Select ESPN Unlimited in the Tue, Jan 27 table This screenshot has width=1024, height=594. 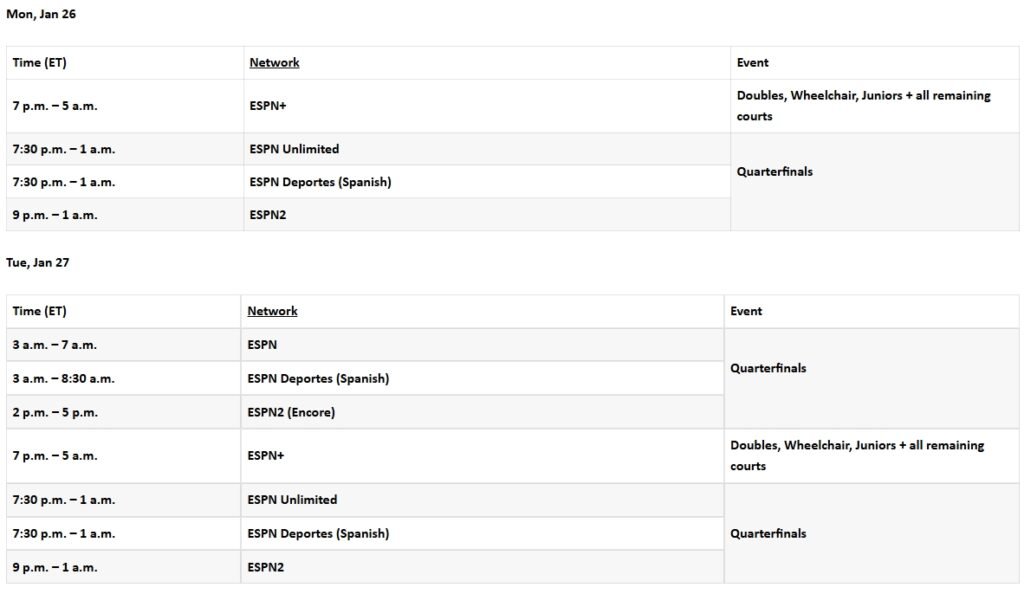pyautogui.click(x=292, y=500)
